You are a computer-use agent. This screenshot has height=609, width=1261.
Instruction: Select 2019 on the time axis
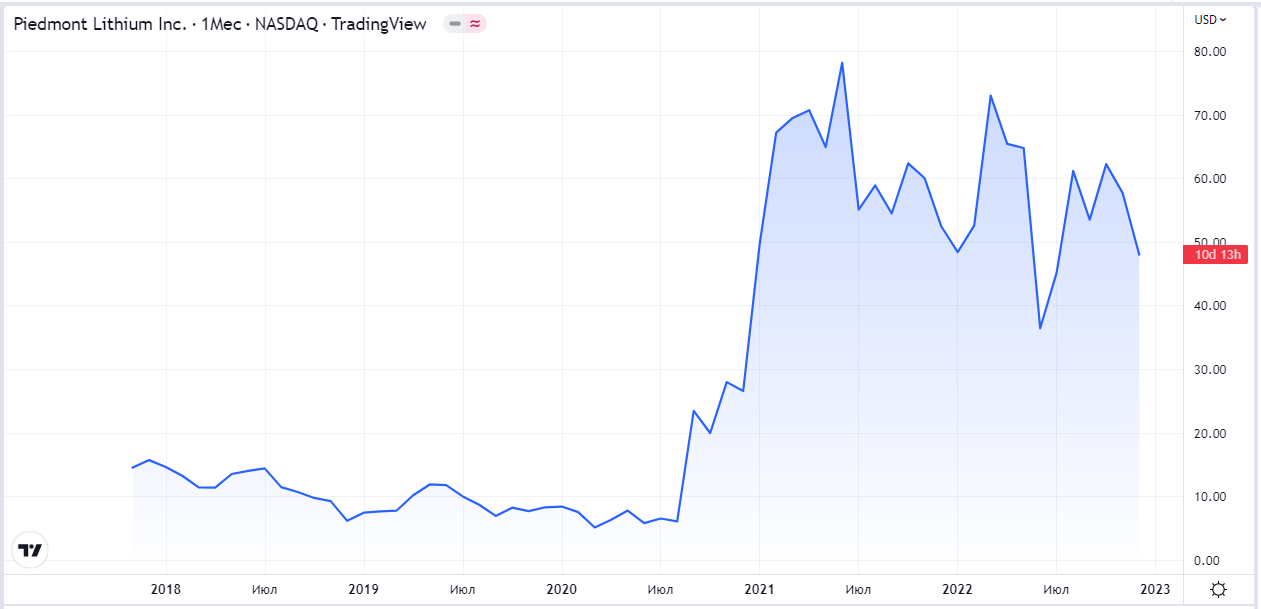click(364, 589)
